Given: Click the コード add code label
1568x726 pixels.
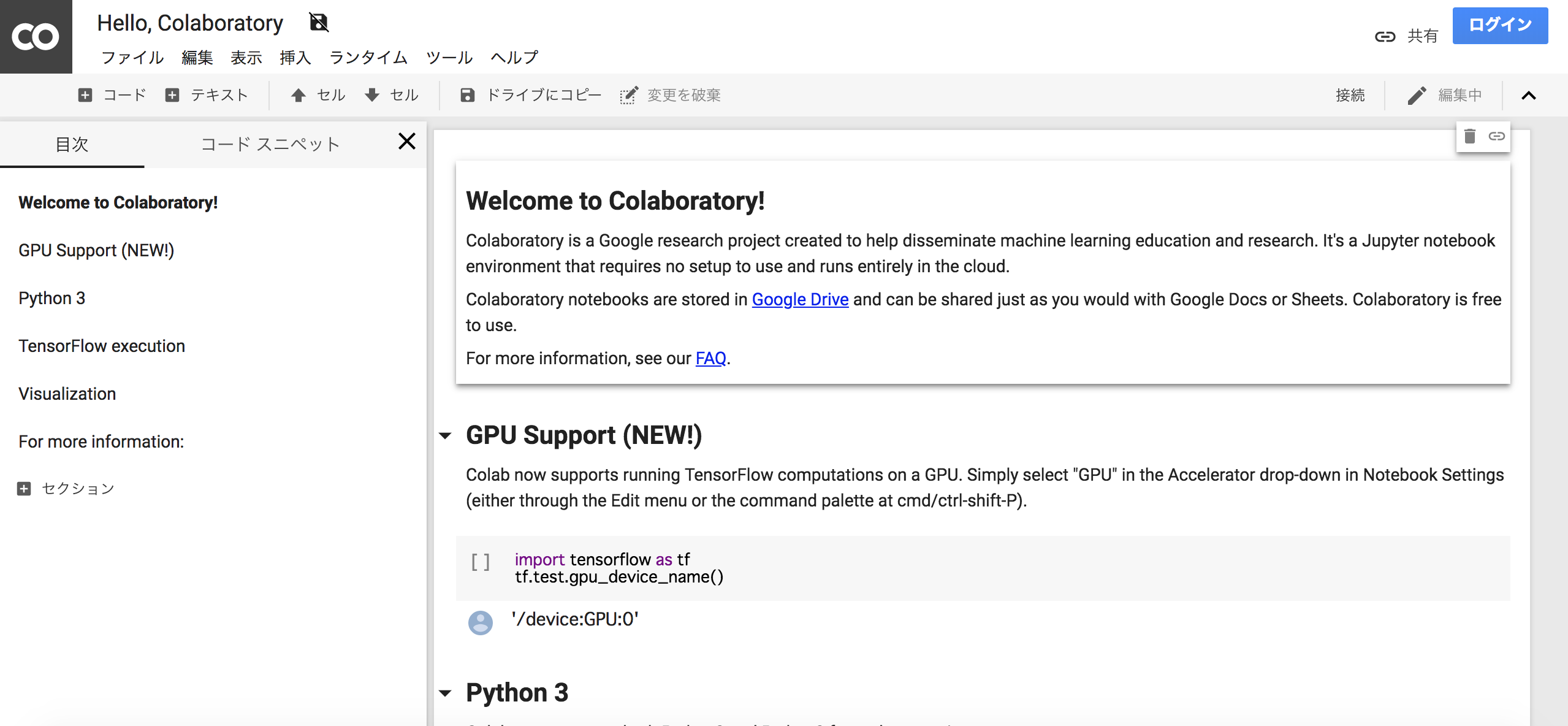Looking at the screenshot, I should (125, 95).
